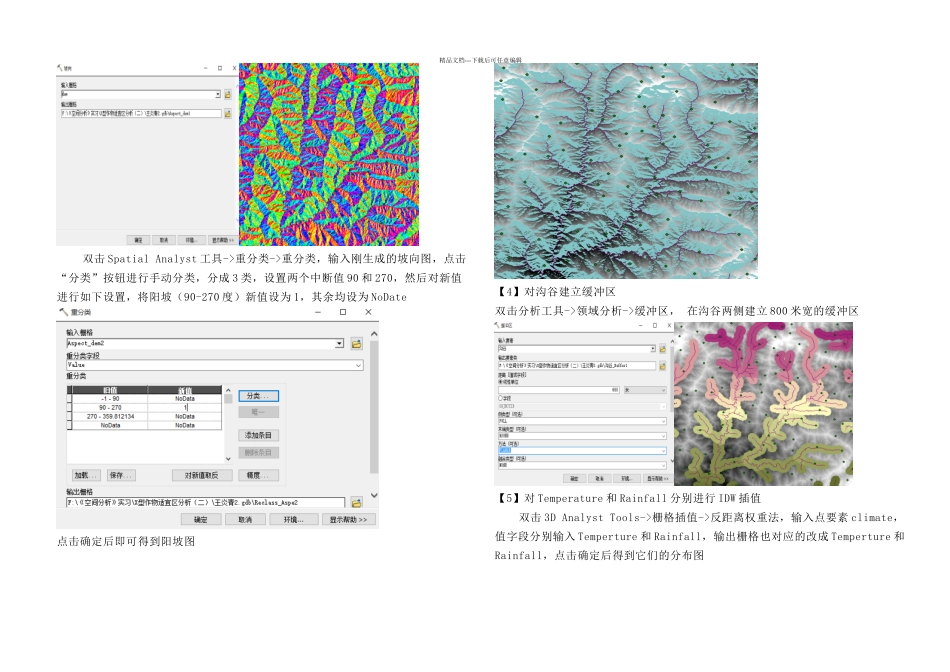The image size is (950, 672).
Task: Click the 加载 load button
Action: [x=87, y=475]
